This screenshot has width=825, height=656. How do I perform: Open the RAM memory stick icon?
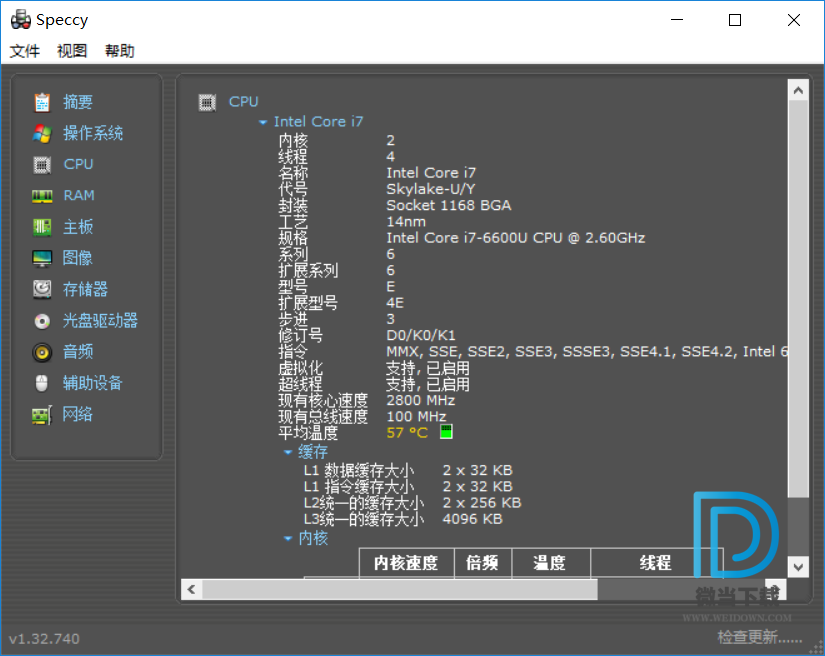[42, 196]
